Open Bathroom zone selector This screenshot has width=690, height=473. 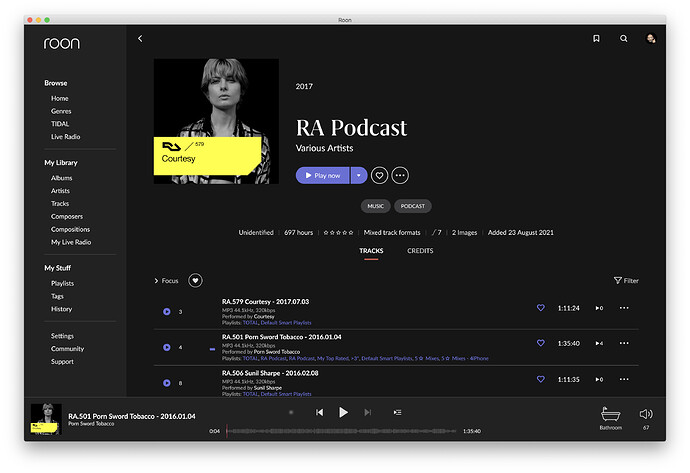click(x=611, y=418)
